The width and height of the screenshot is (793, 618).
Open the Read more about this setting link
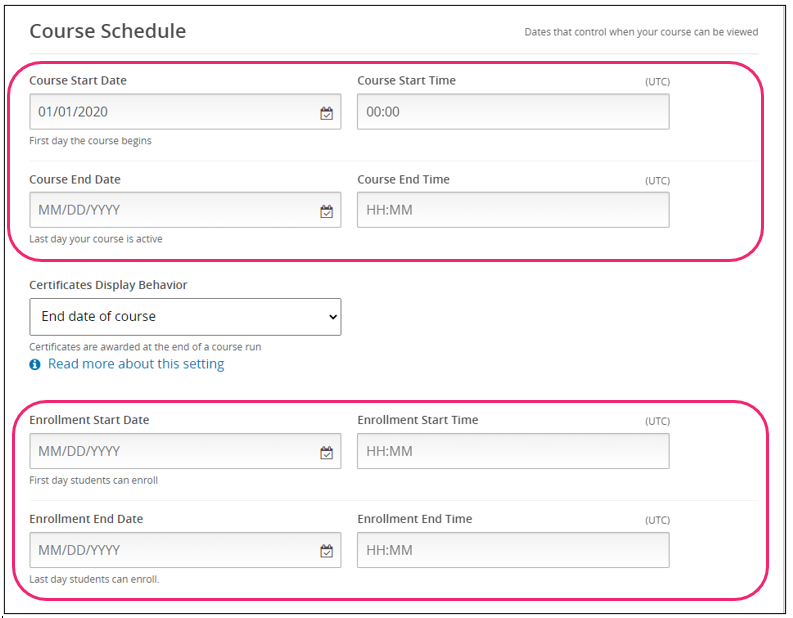tap(136, 364)
